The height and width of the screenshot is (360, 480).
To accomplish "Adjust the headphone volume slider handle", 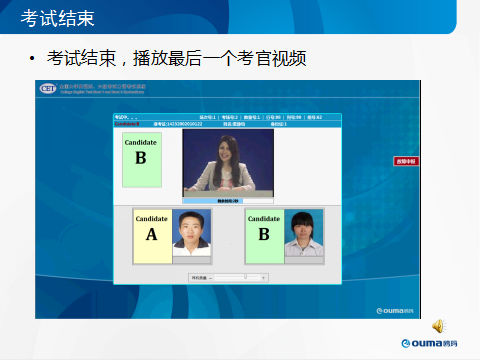I will click(245, 277).
